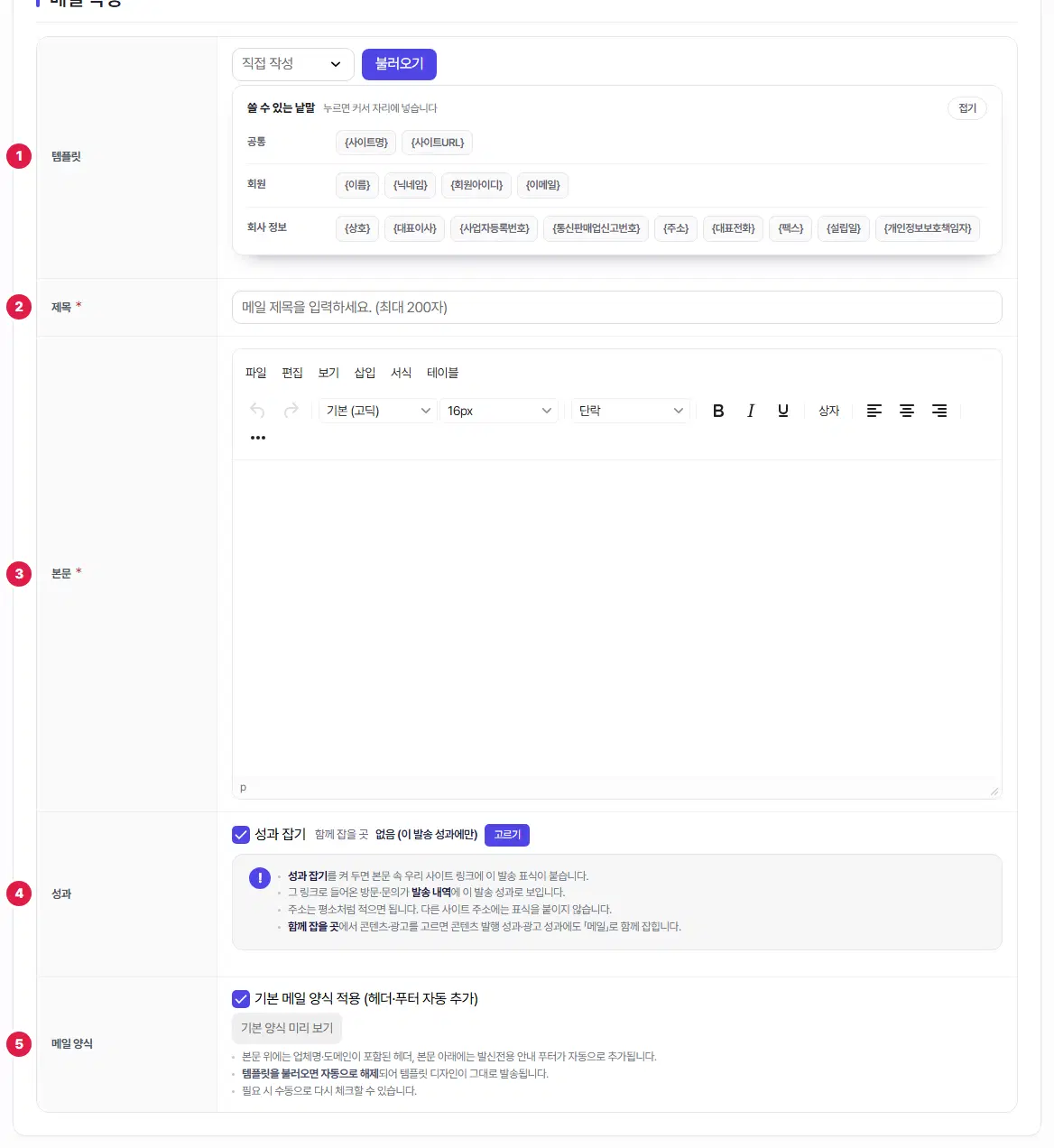The width and height of the screenshot is (1054, 1148).
Task: Align text left in editor
Action: click(x=874, y=411)
